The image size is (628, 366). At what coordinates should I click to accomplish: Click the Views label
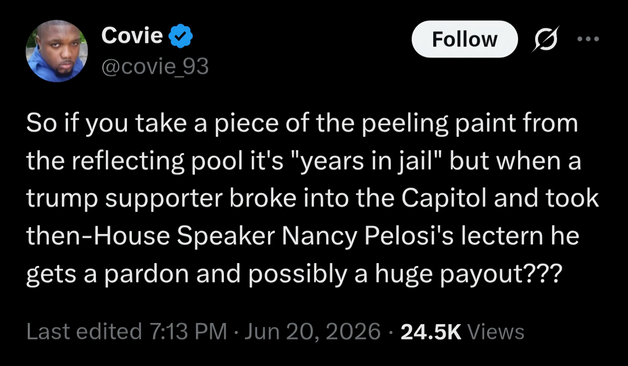click(496, 332)
